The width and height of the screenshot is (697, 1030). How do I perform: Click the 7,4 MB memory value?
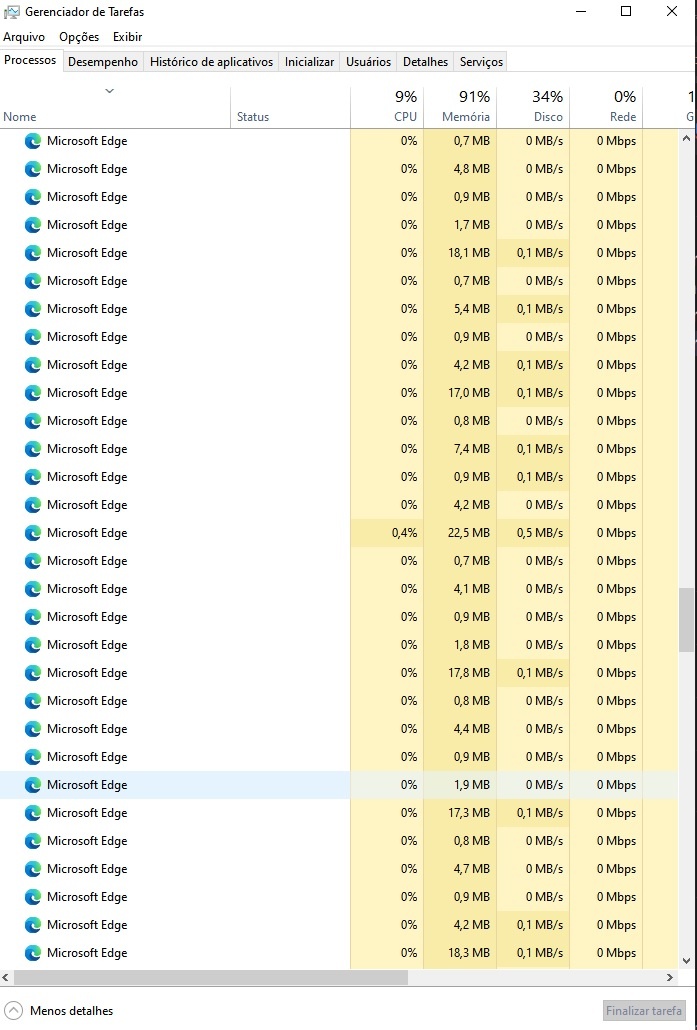click(472, 449)
